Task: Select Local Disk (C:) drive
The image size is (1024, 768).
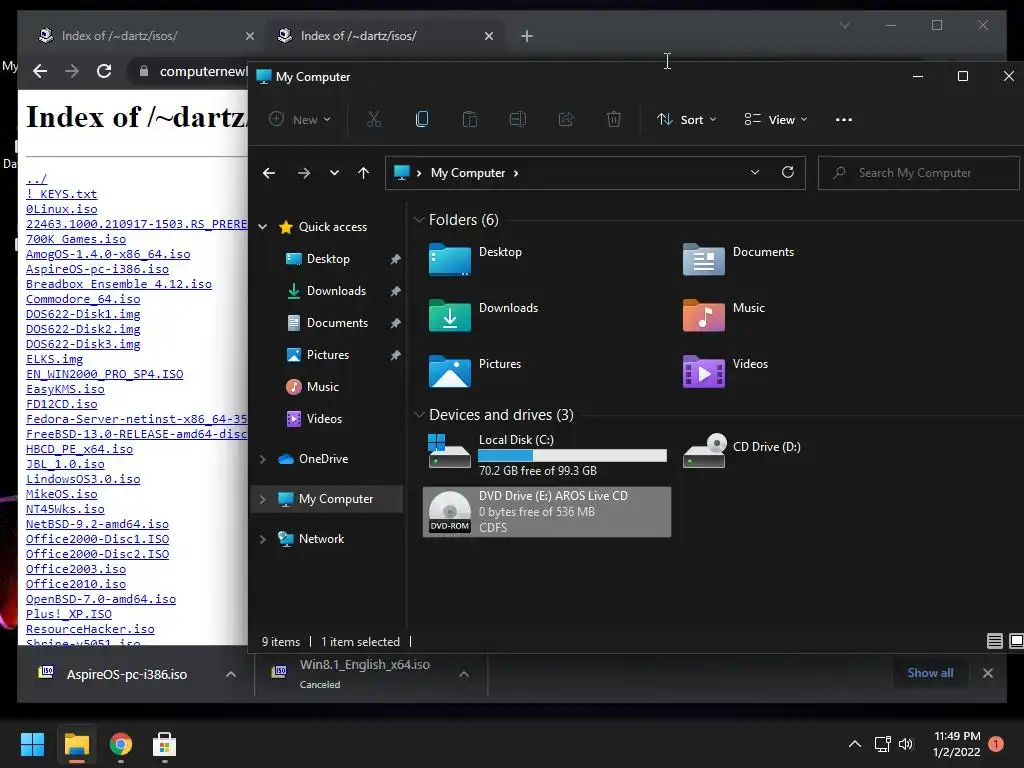Action: point(547,455)
